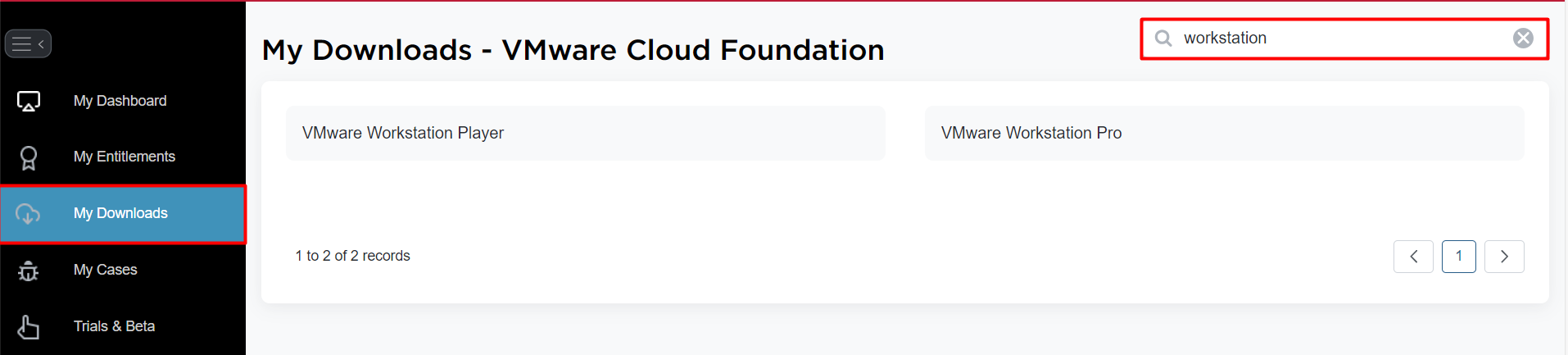Go to the next results page arrow
The width and height of the screenshot is (1568, 355).
pyautogui.click(x=1504, y=257)
